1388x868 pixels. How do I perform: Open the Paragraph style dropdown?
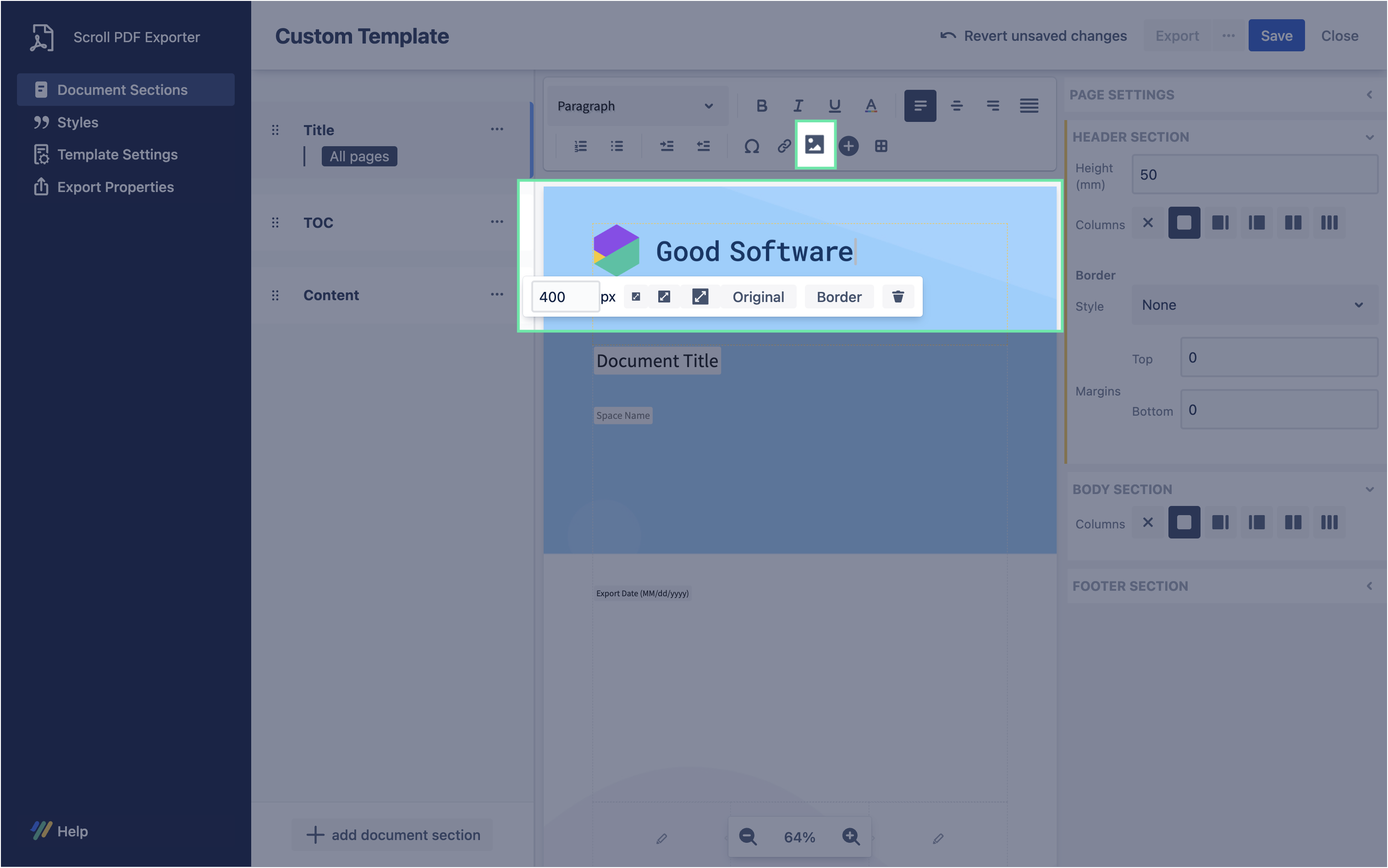(637, 106)
